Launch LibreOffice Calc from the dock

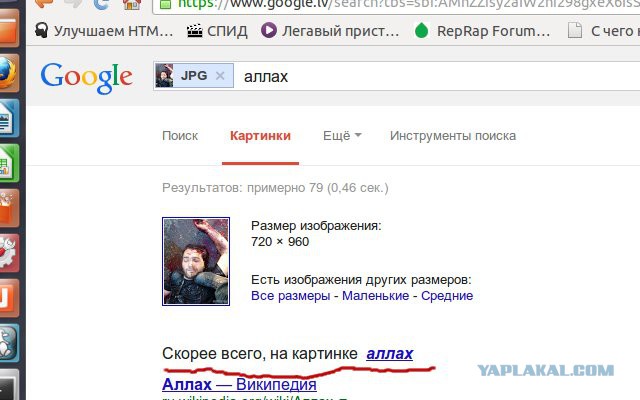click(8, 163)
